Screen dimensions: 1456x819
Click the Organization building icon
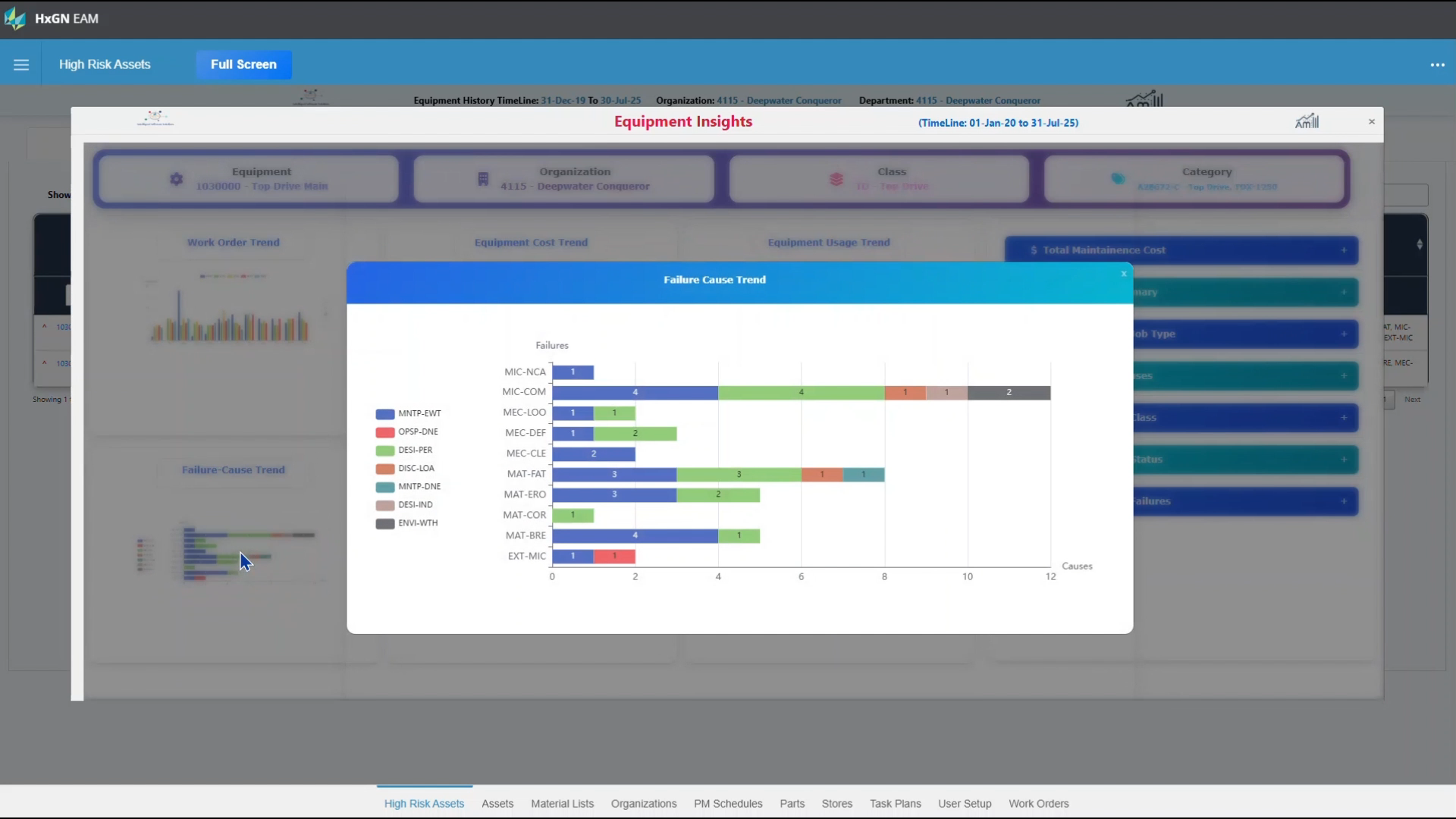pyautogui.click(x=482, y=178)
